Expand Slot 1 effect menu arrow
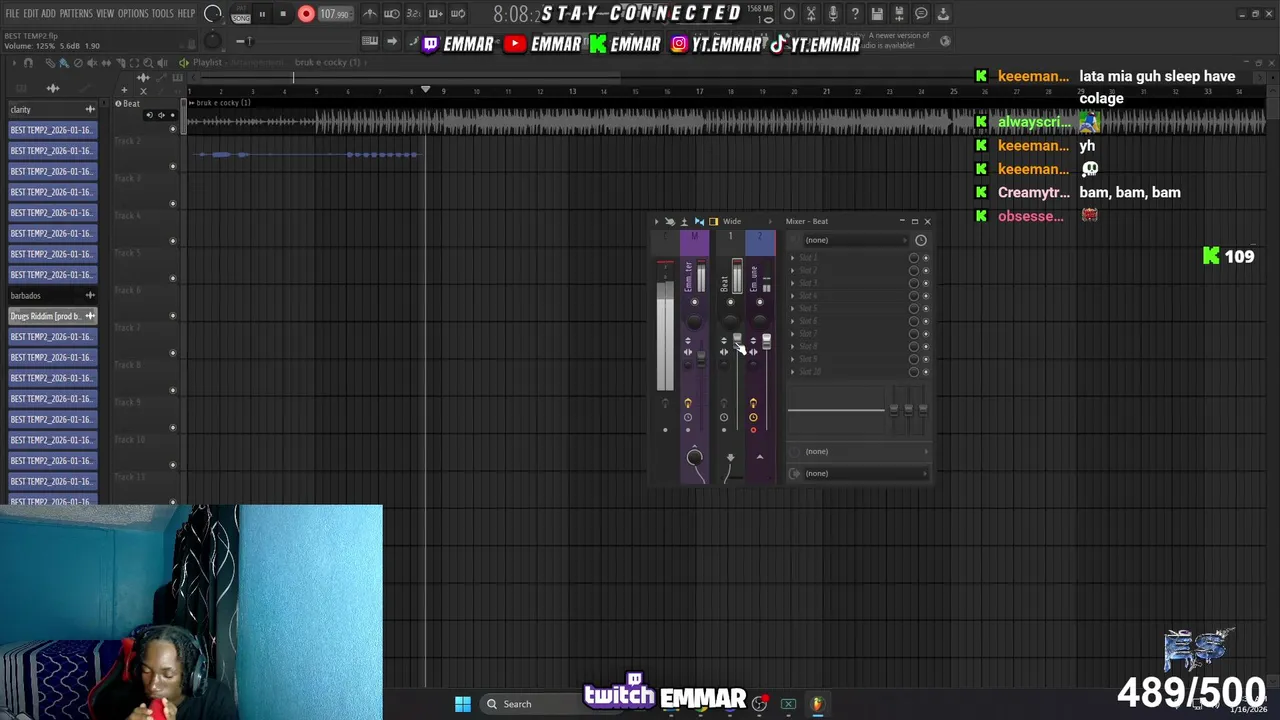Screen dimensions: 1280x720 793,258
